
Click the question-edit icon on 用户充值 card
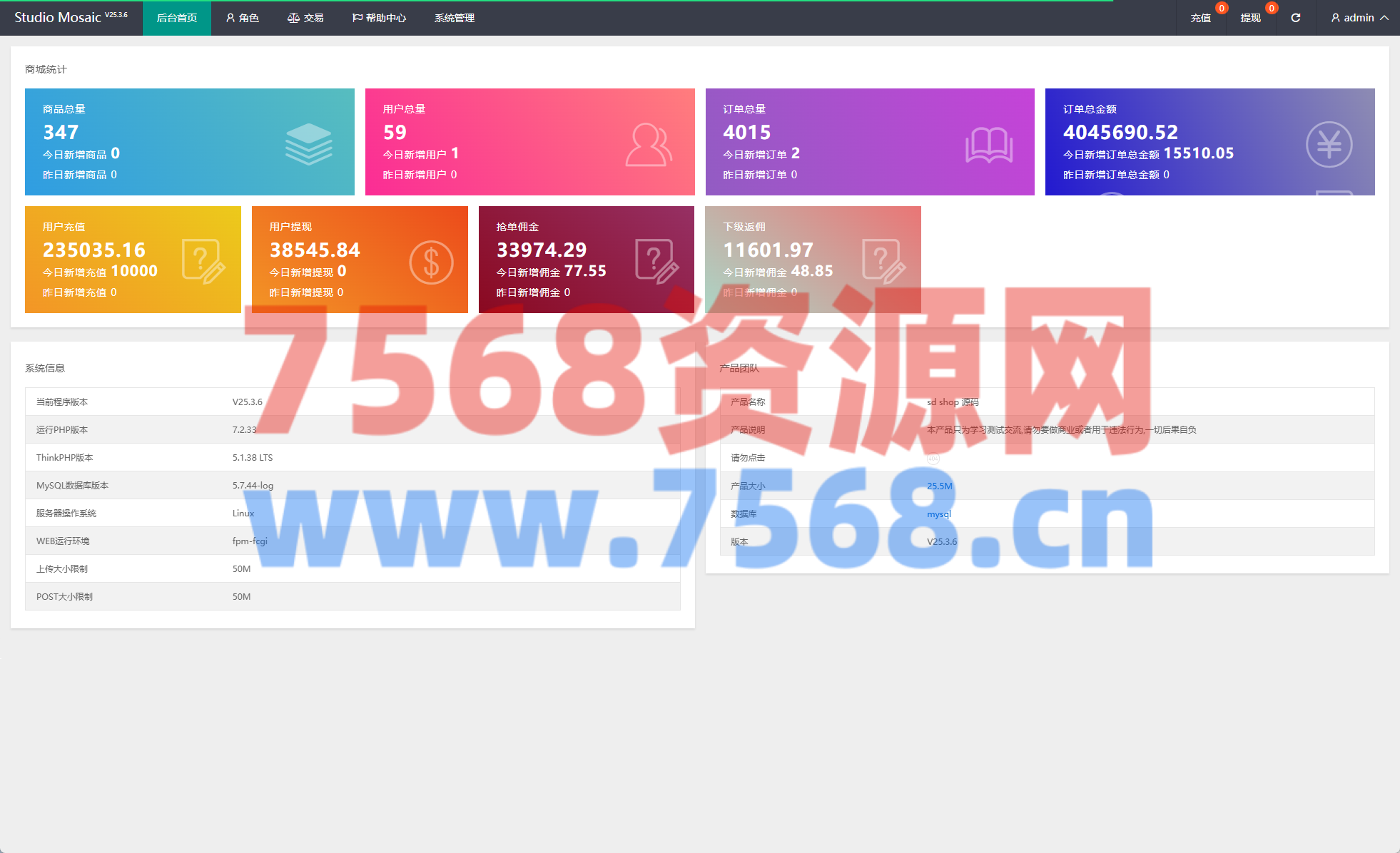203,262
